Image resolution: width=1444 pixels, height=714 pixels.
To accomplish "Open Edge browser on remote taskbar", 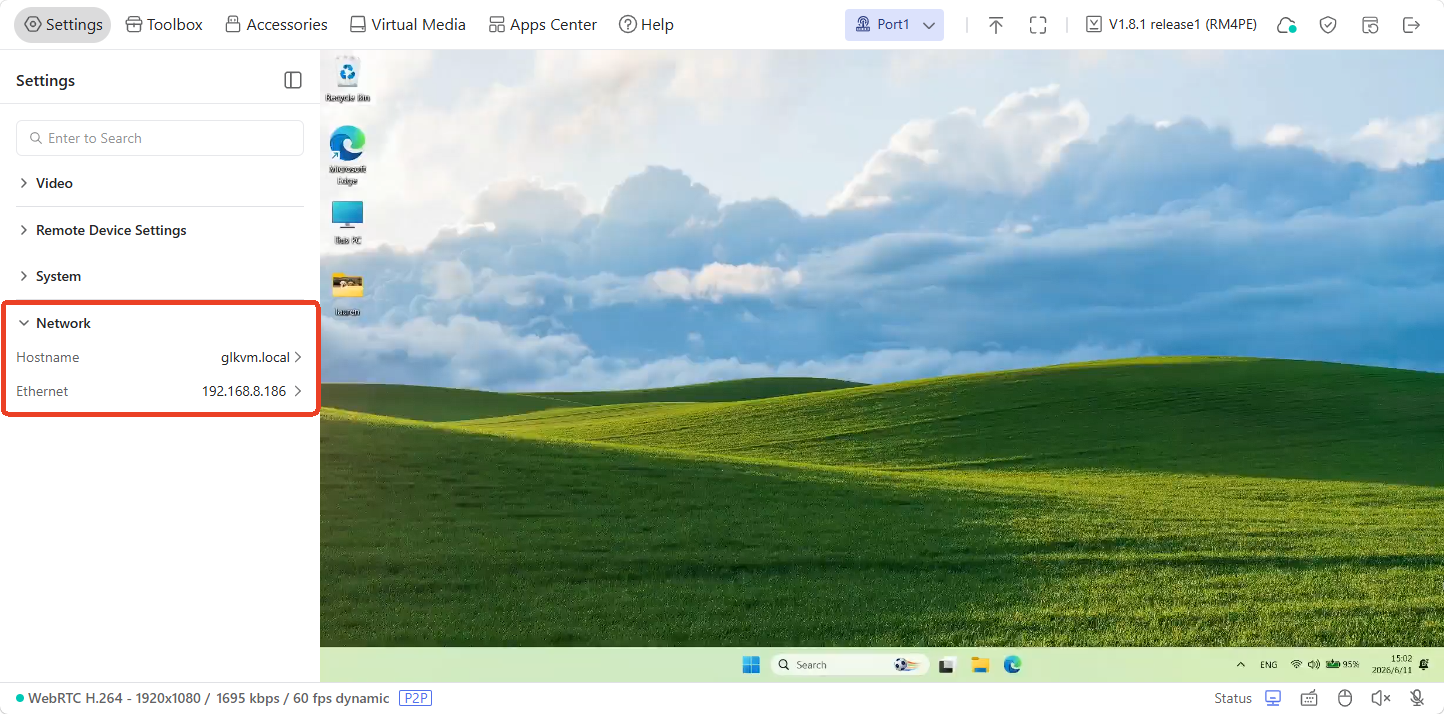I will (1012, 665).
